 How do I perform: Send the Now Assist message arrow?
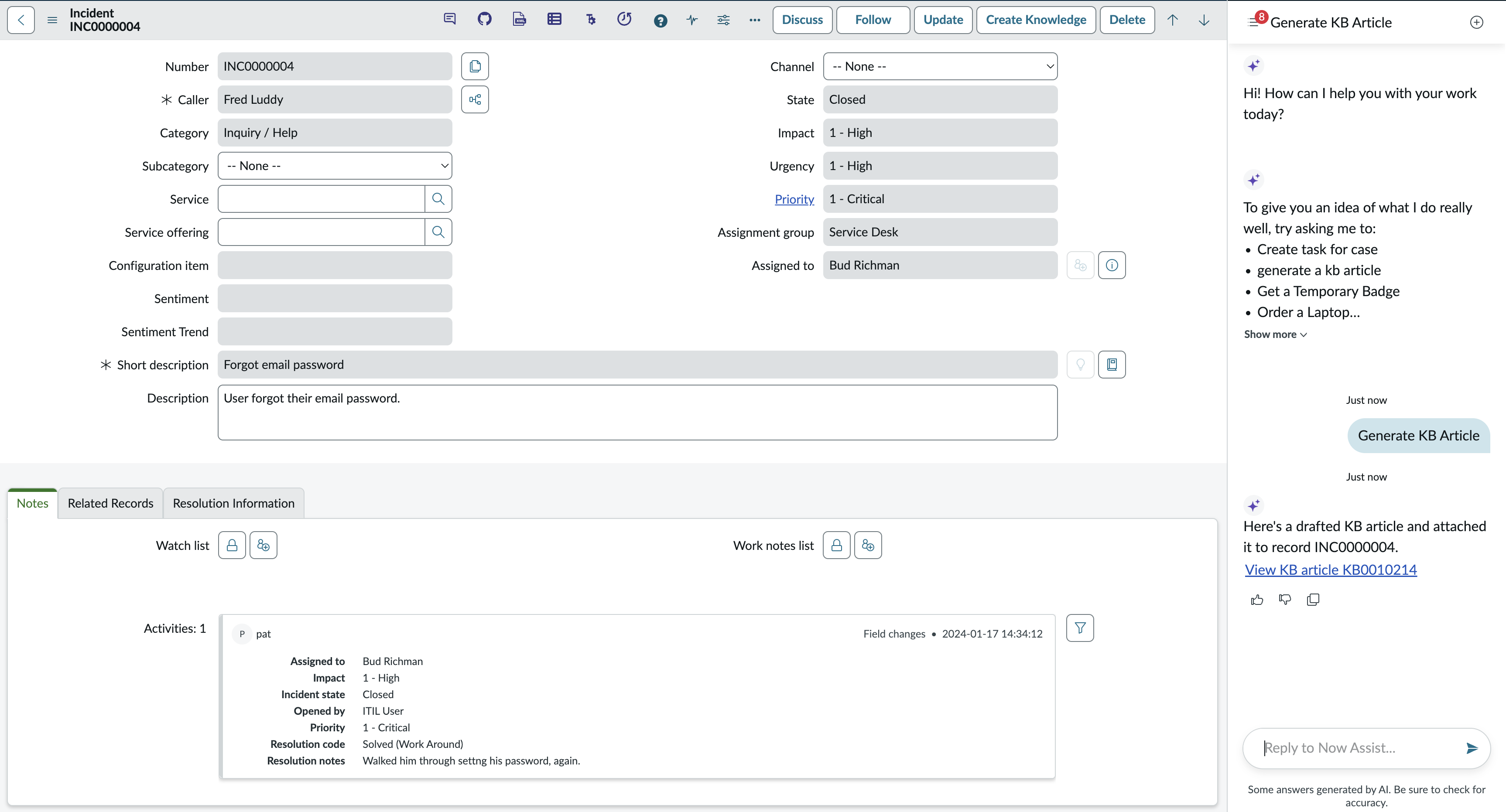pyautogui.click(x=1472, y=748)
